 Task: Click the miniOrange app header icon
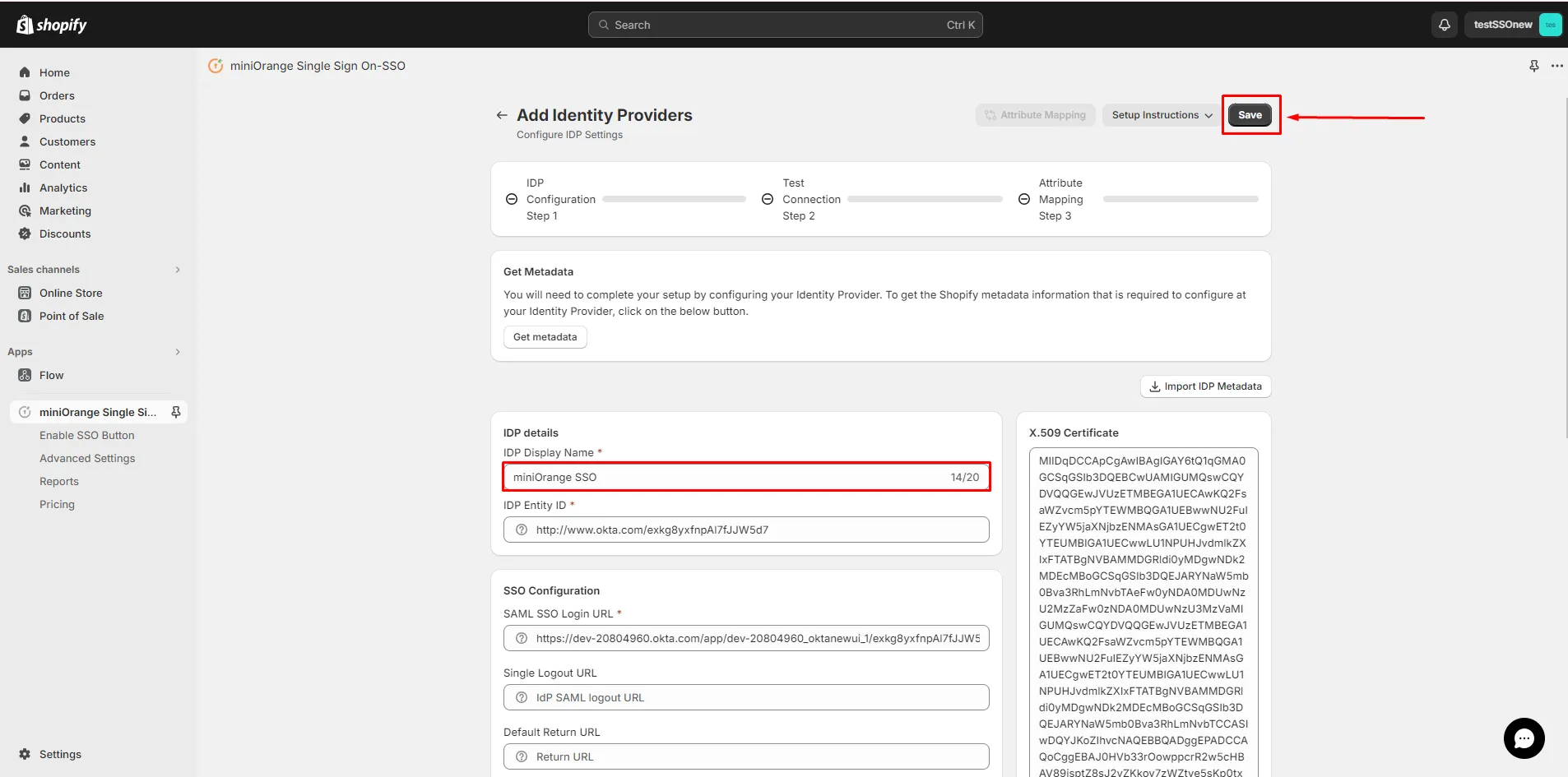pos(216,66)
